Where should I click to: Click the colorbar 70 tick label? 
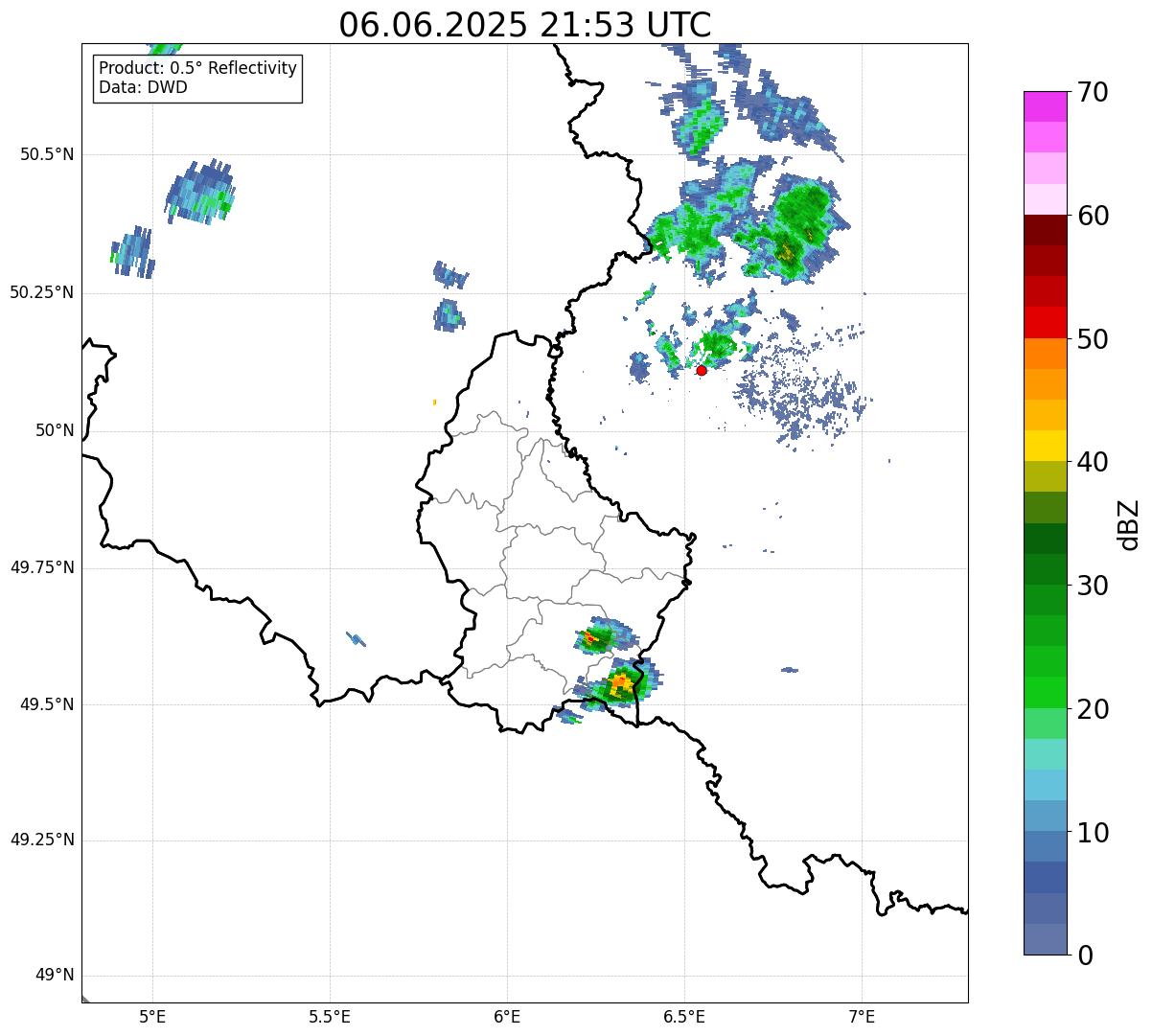1092,92
